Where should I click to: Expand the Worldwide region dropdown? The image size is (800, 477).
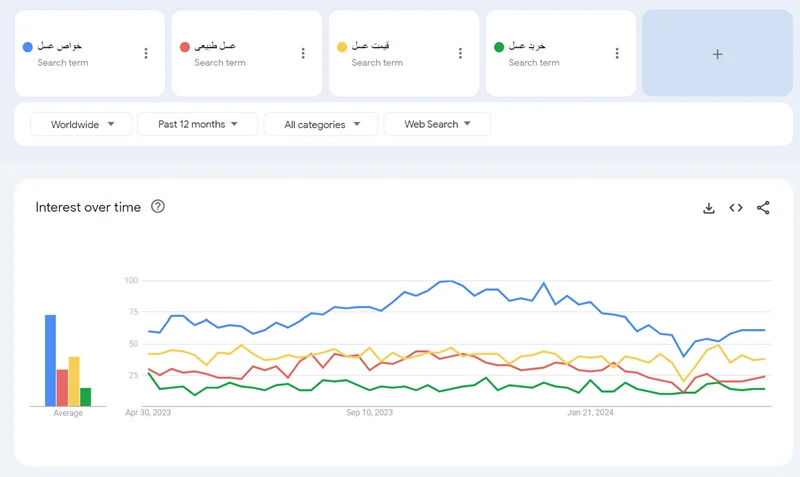(81, 124)
